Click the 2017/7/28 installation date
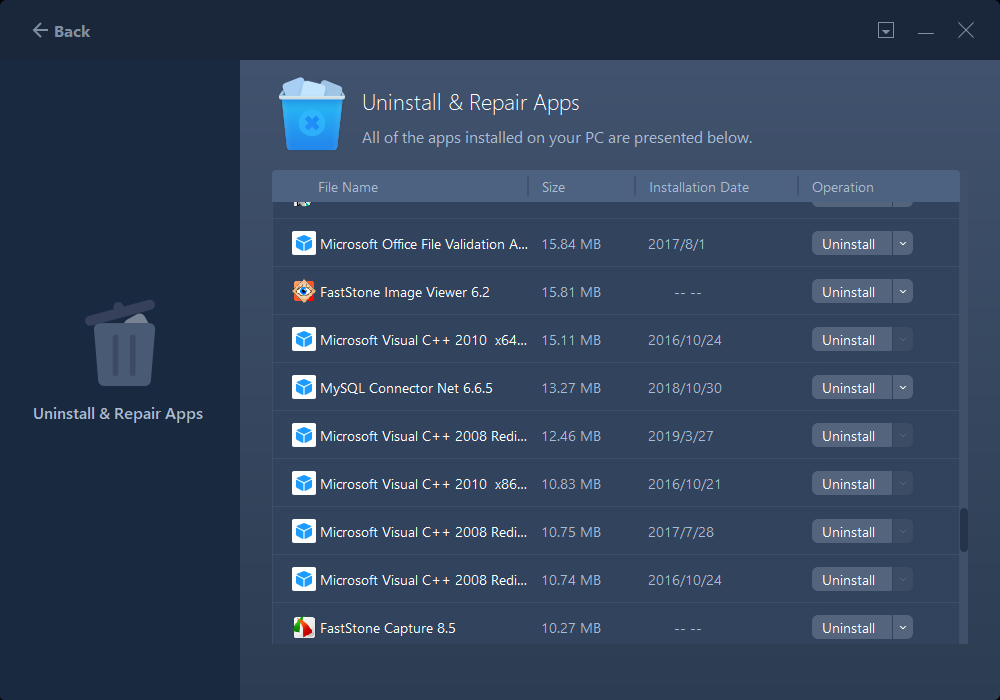The image size is (1000, 700). click(680, 532)
